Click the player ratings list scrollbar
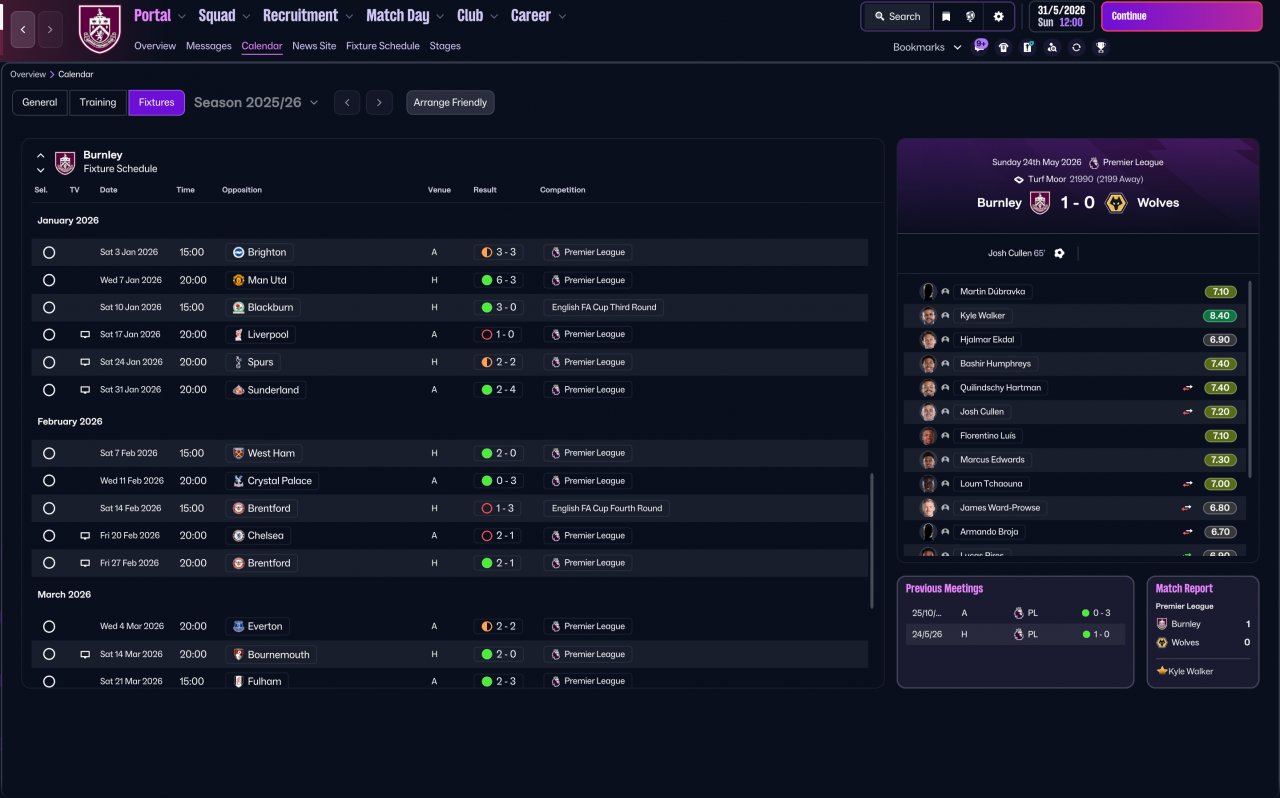The image size is (1280, 798). [x=1250, y=380]
